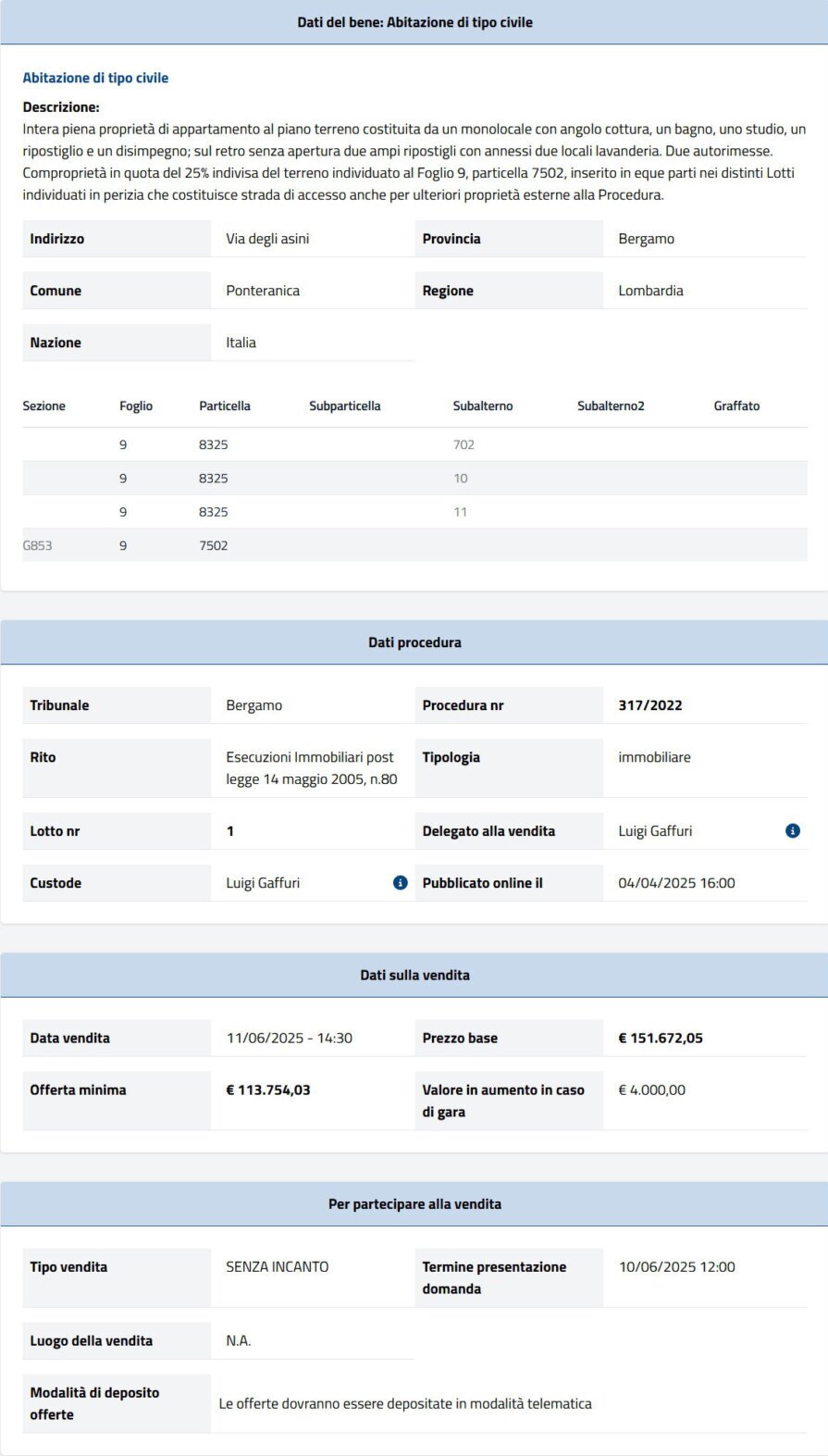
Task: Click the Particella cell '7502'
Action: pyautogui.click(x=213, y=546)
